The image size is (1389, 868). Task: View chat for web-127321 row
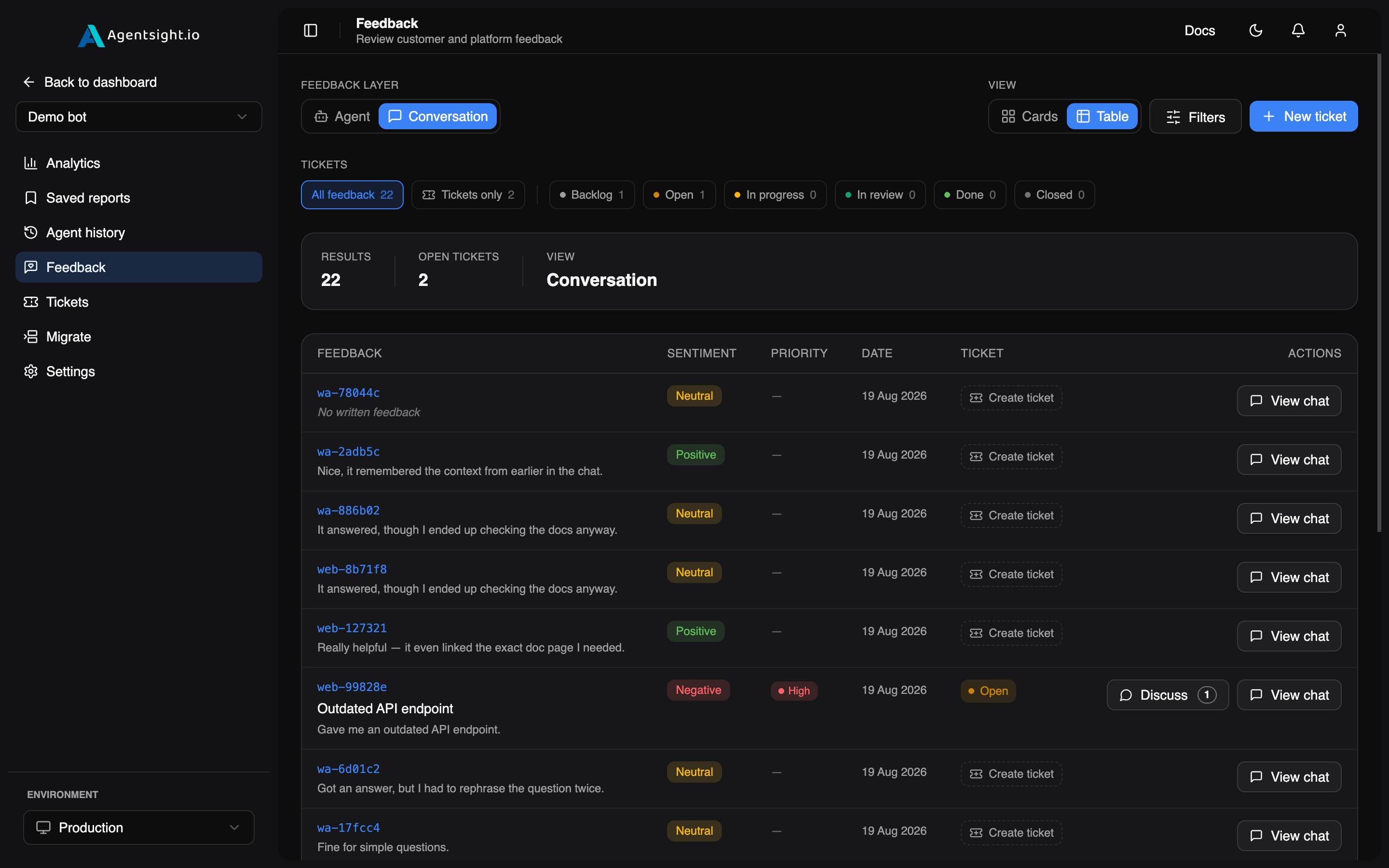1289,636
